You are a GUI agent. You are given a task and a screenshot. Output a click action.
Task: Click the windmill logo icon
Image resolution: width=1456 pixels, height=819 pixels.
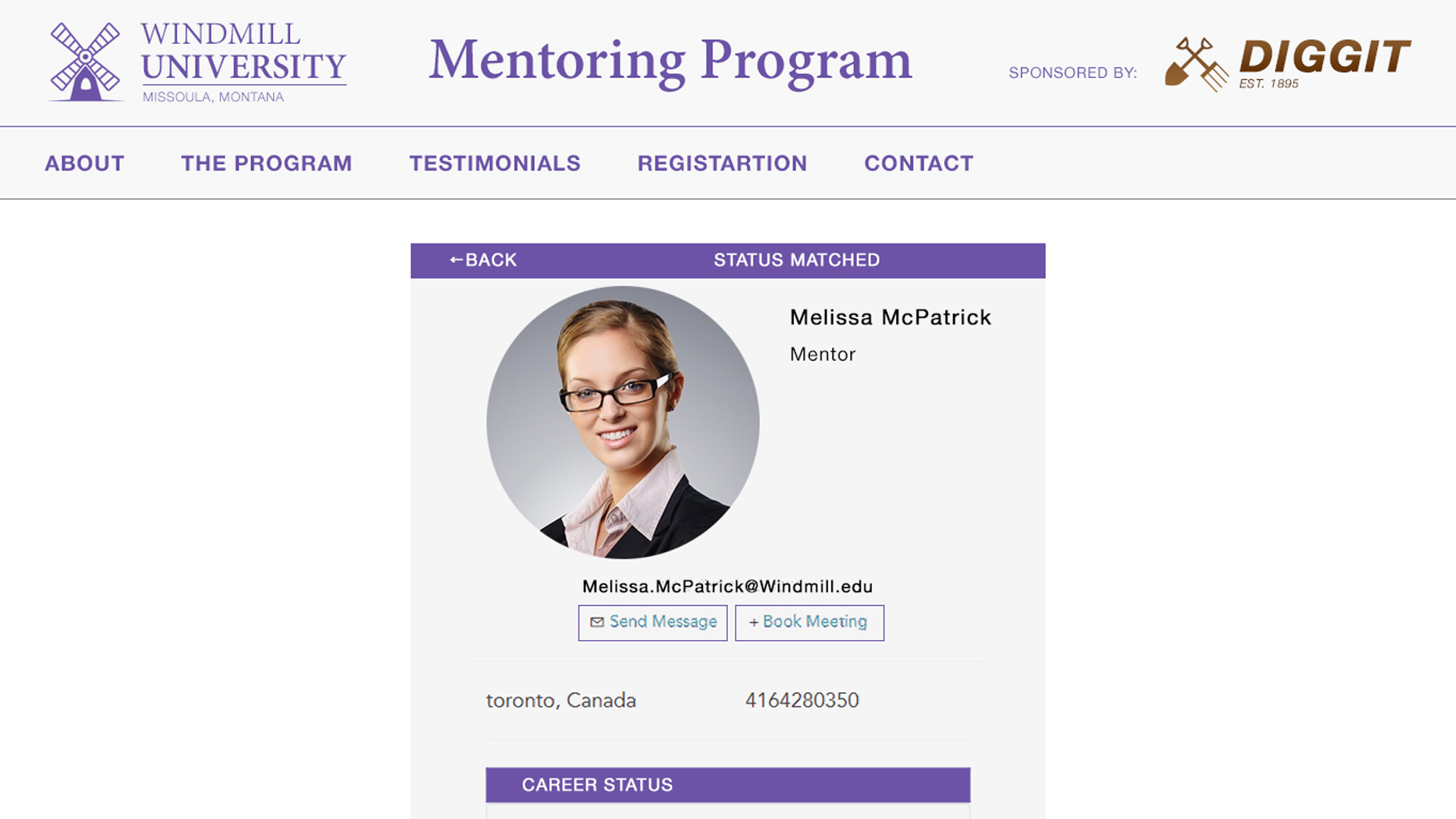[85, 62]
